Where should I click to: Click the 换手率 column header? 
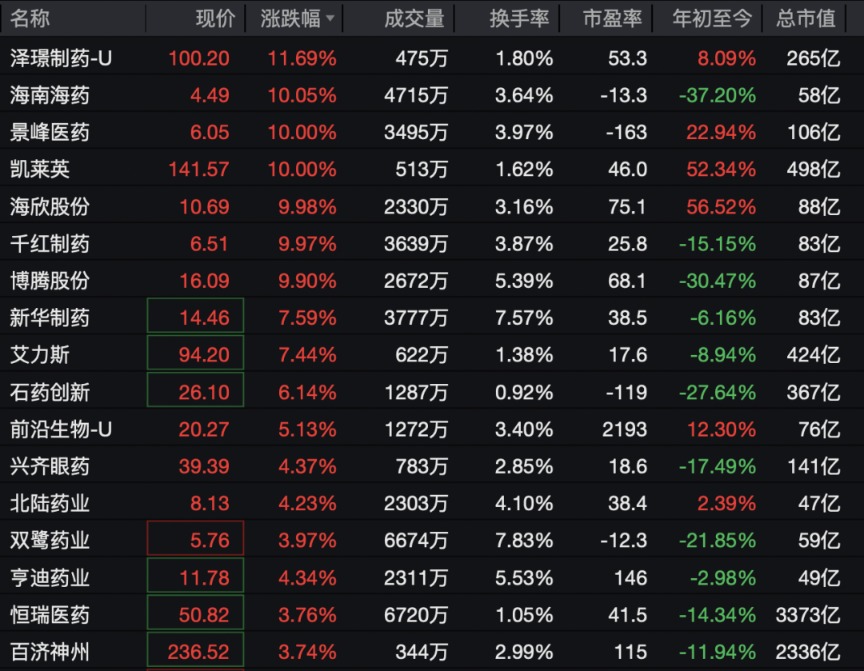point(519,18)
